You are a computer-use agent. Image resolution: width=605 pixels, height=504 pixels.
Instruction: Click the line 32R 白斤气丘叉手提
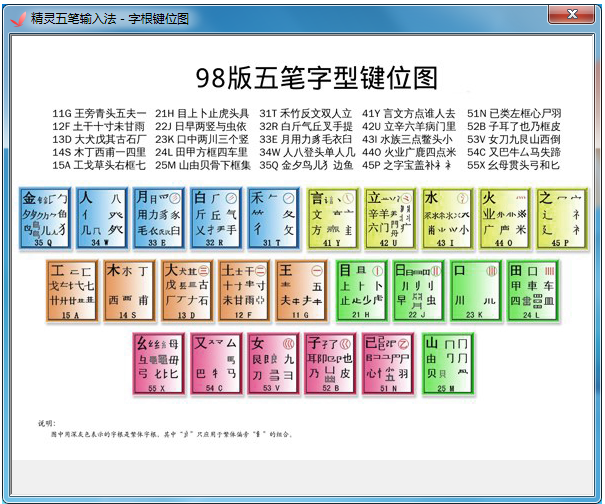(x=306, y=127)
